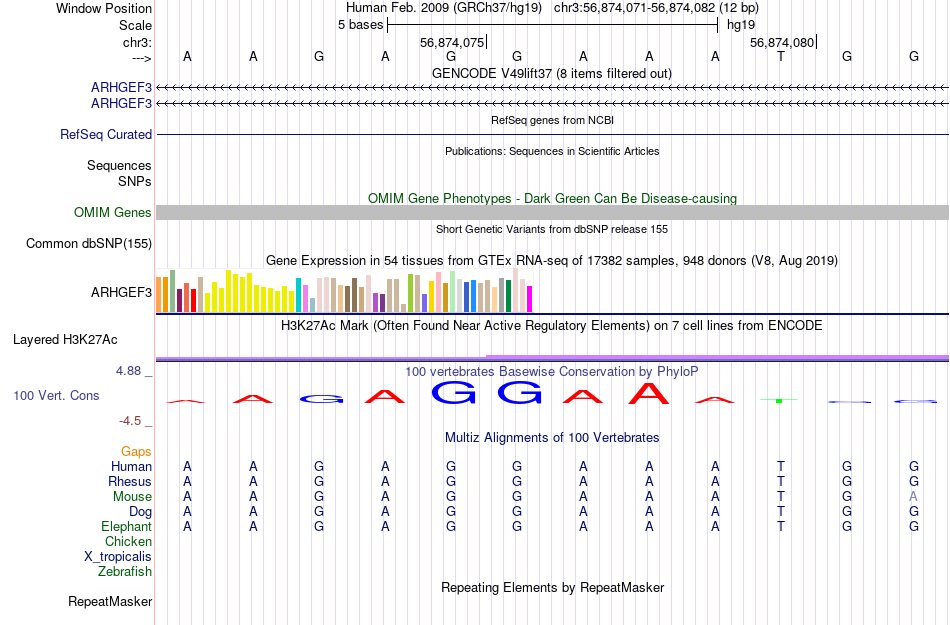The width and height of the screenshot is (950, 625).
Task: Click the tallest red A in conservation logo
Action: click(x=649, y=394)
